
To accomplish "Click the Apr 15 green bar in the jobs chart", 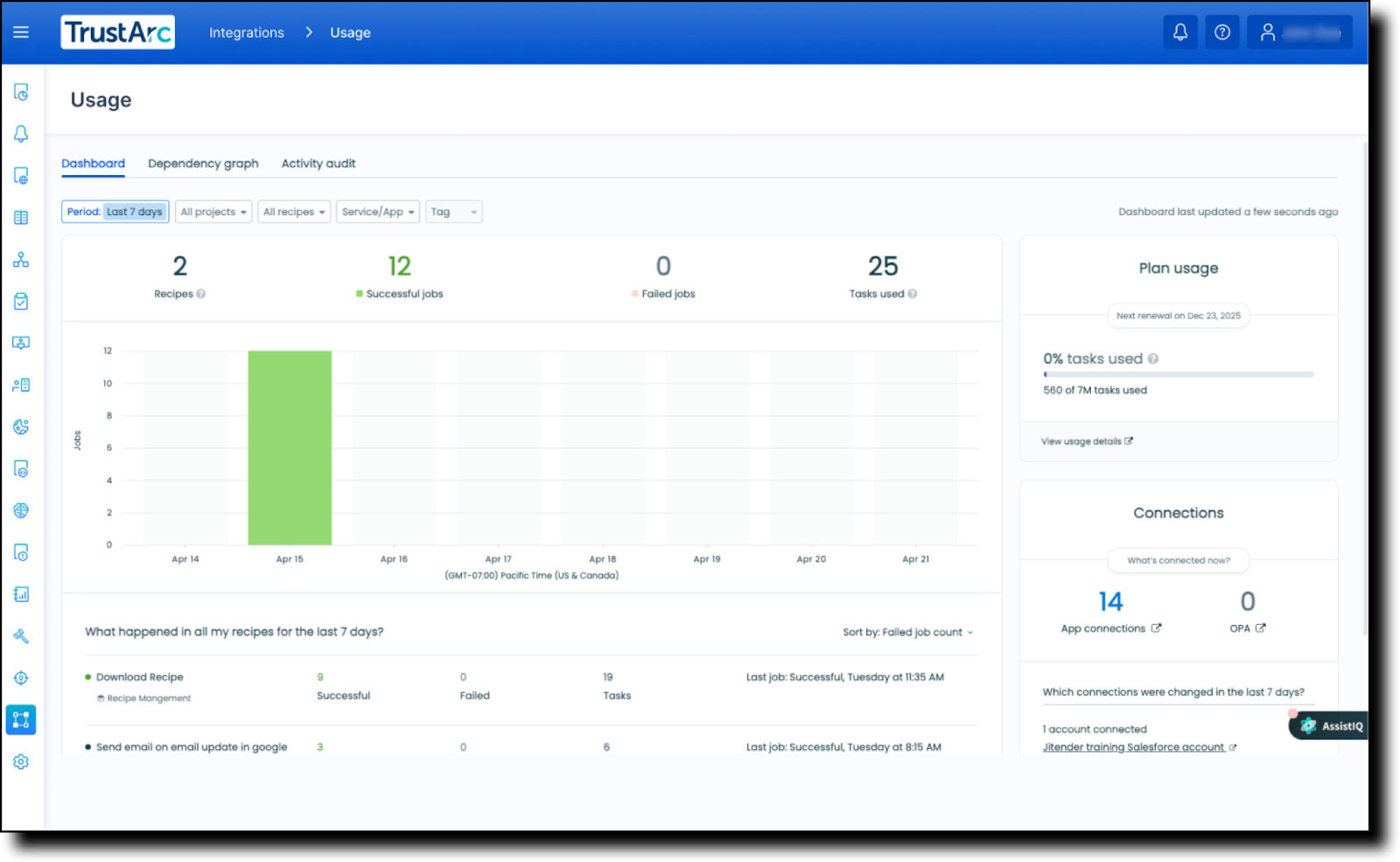I will [290, 446].
